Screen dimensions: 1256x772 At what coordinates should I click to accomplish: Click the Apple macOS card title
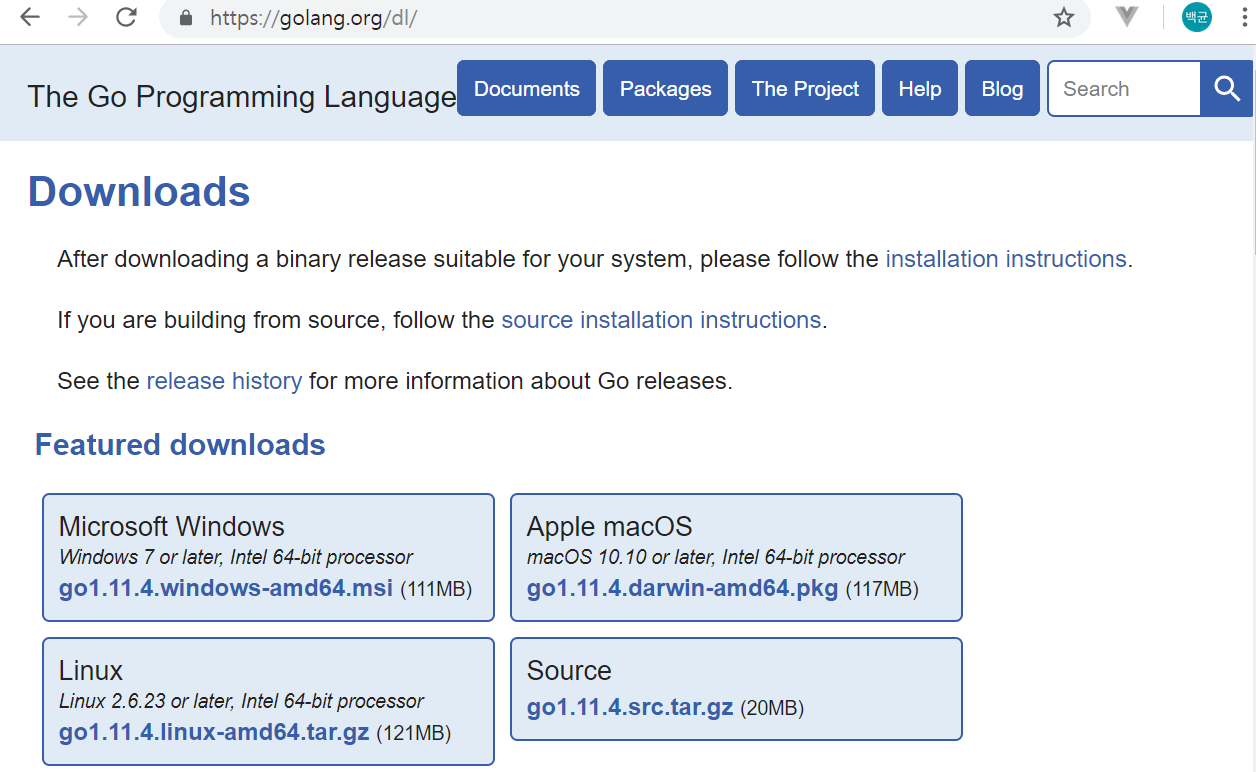[x=610, y=526]
